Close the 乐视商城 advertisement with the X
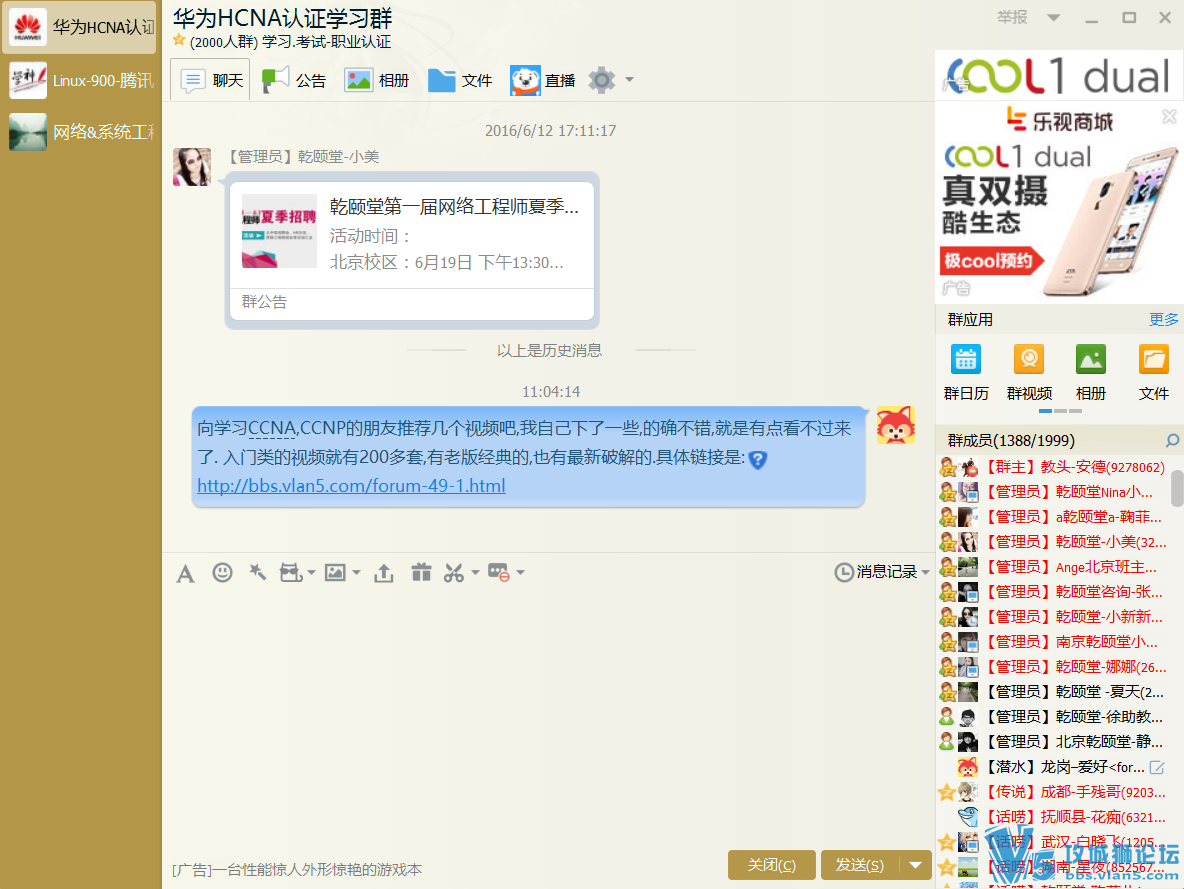This screenshot has height=889, width=1184. point(1170,116)
